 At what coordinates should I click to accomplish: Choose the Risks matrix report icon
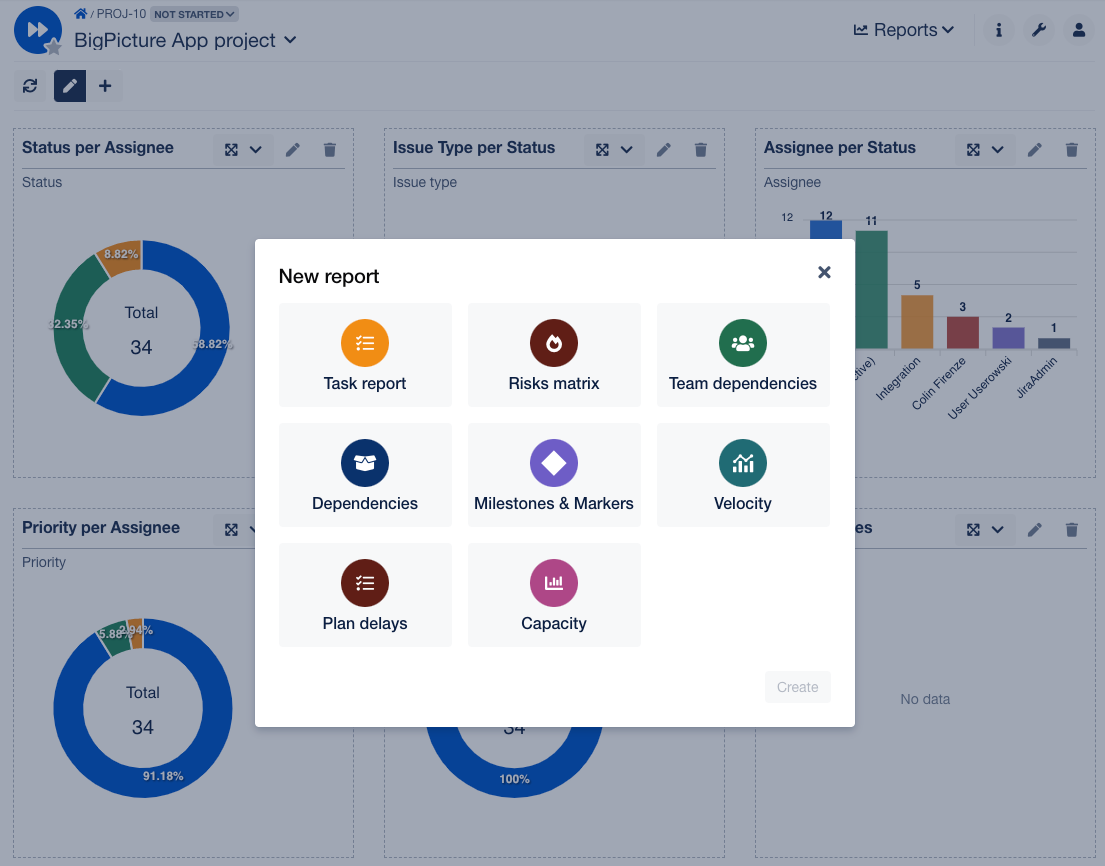coord(554,343)
